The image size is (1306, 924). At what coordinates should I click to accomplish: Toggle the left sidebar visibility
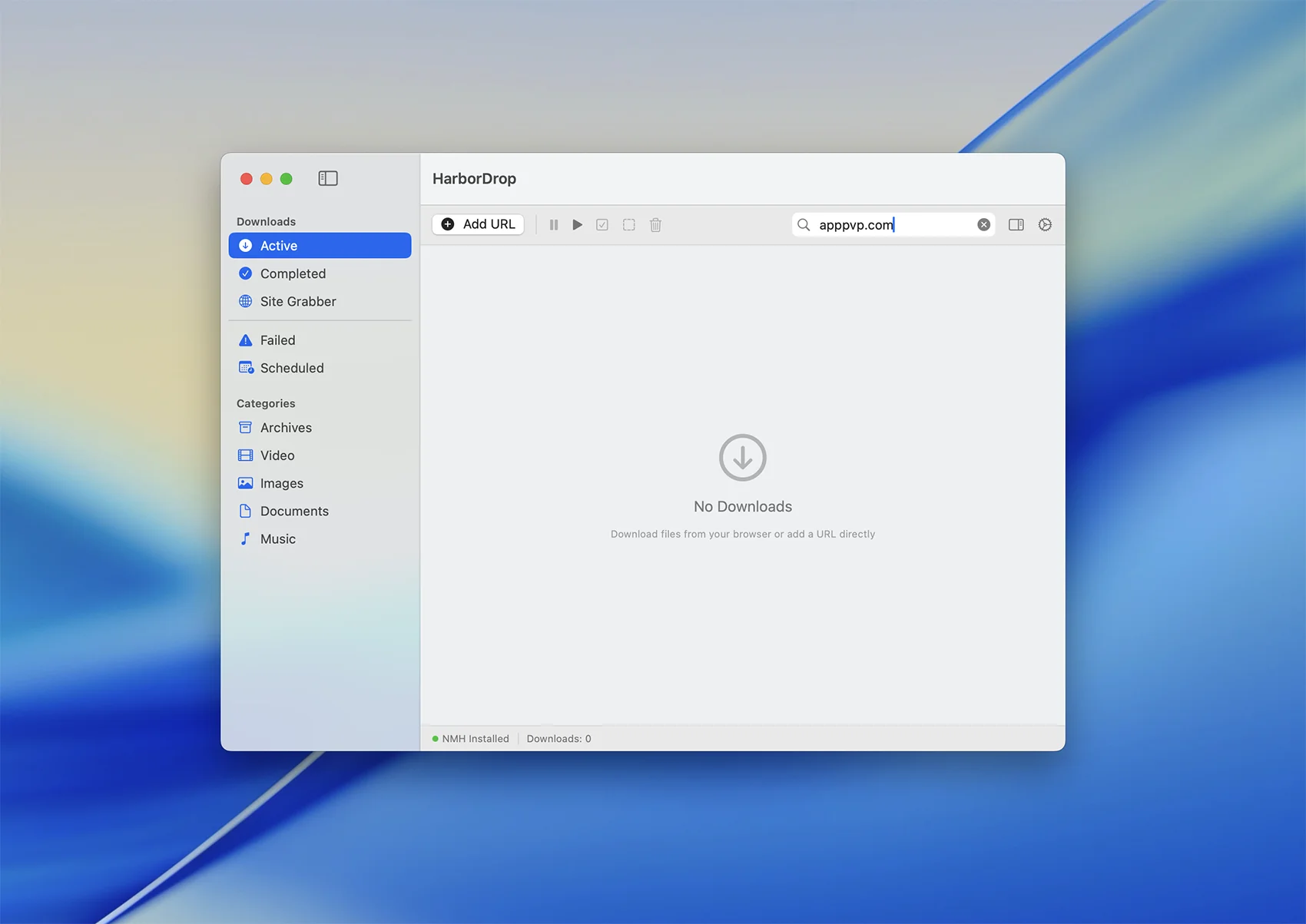(328, 178)
